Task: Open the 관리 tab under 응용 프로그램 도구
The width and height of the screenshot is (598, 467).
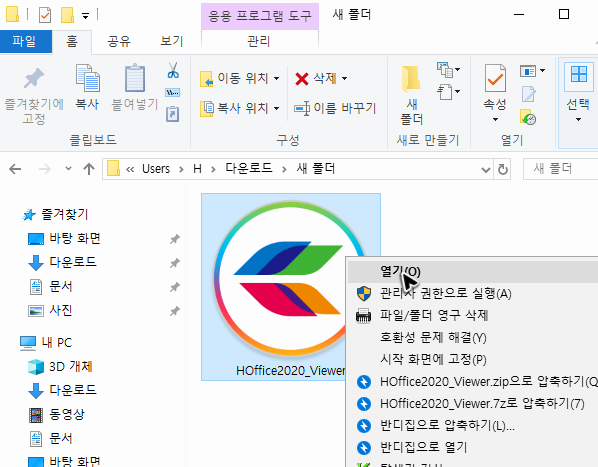Action: [x=259, y=41]
